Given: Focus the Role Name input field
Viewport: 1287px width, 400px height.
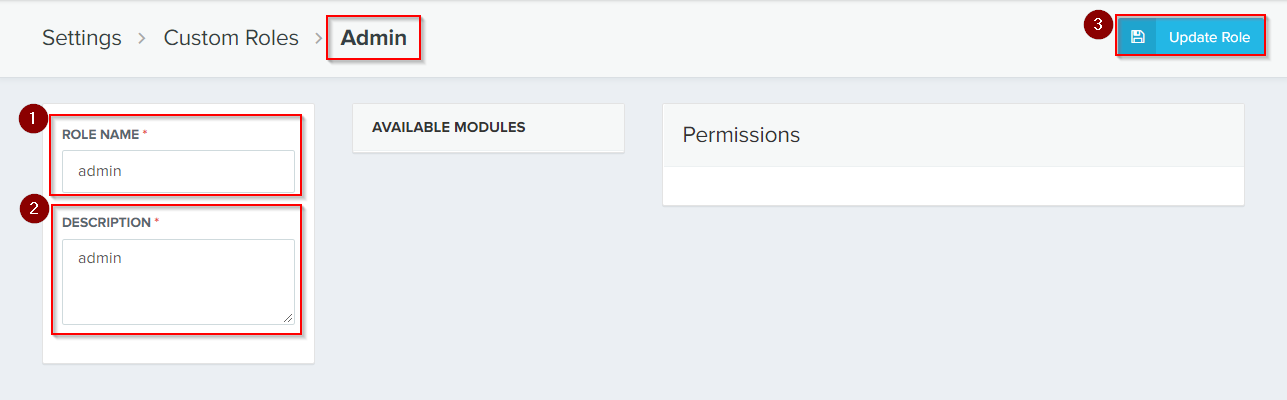Looking at the screenshot, I should pos(178,171).
